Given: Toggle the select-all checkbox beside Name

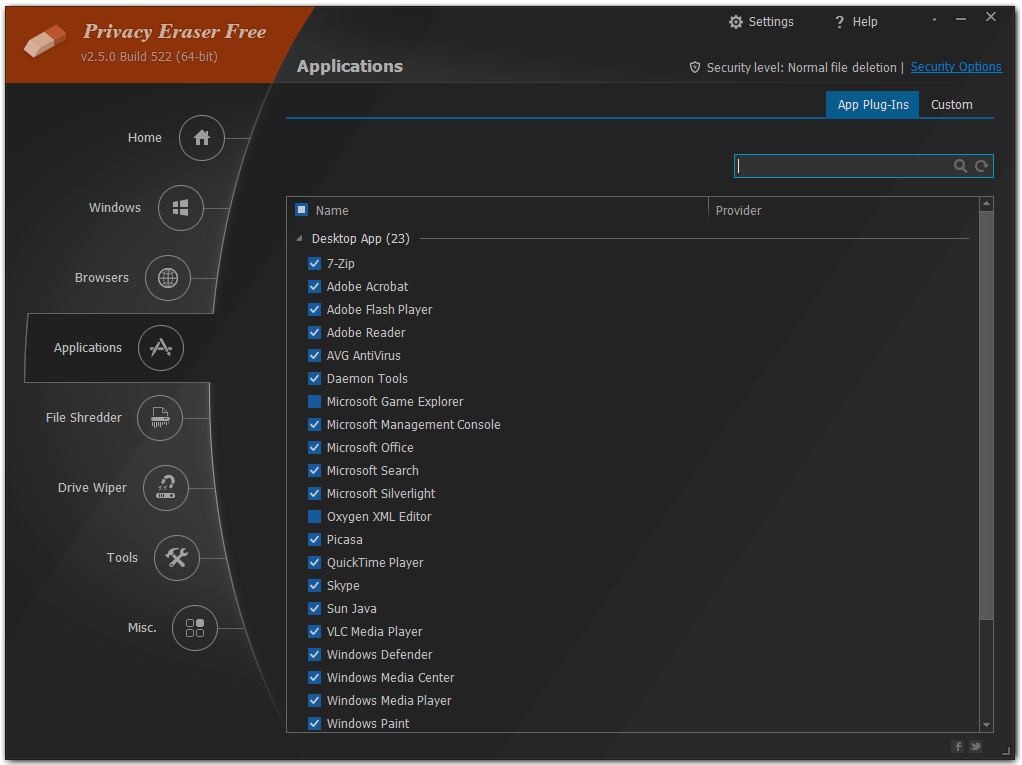Looking at the screenshot, I should (x=301, y=210).
